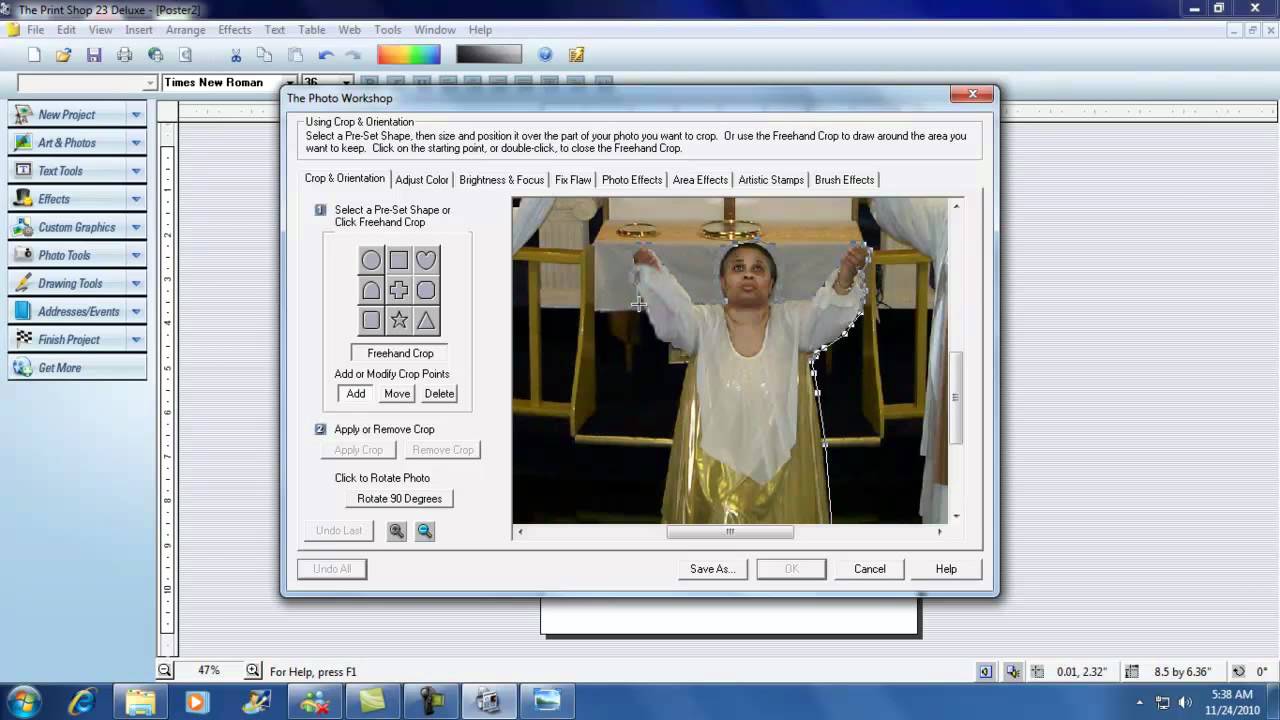Select the triangle pre-set crop shape
Viewport: 1280px width, 720px height.
click(426, 321)
